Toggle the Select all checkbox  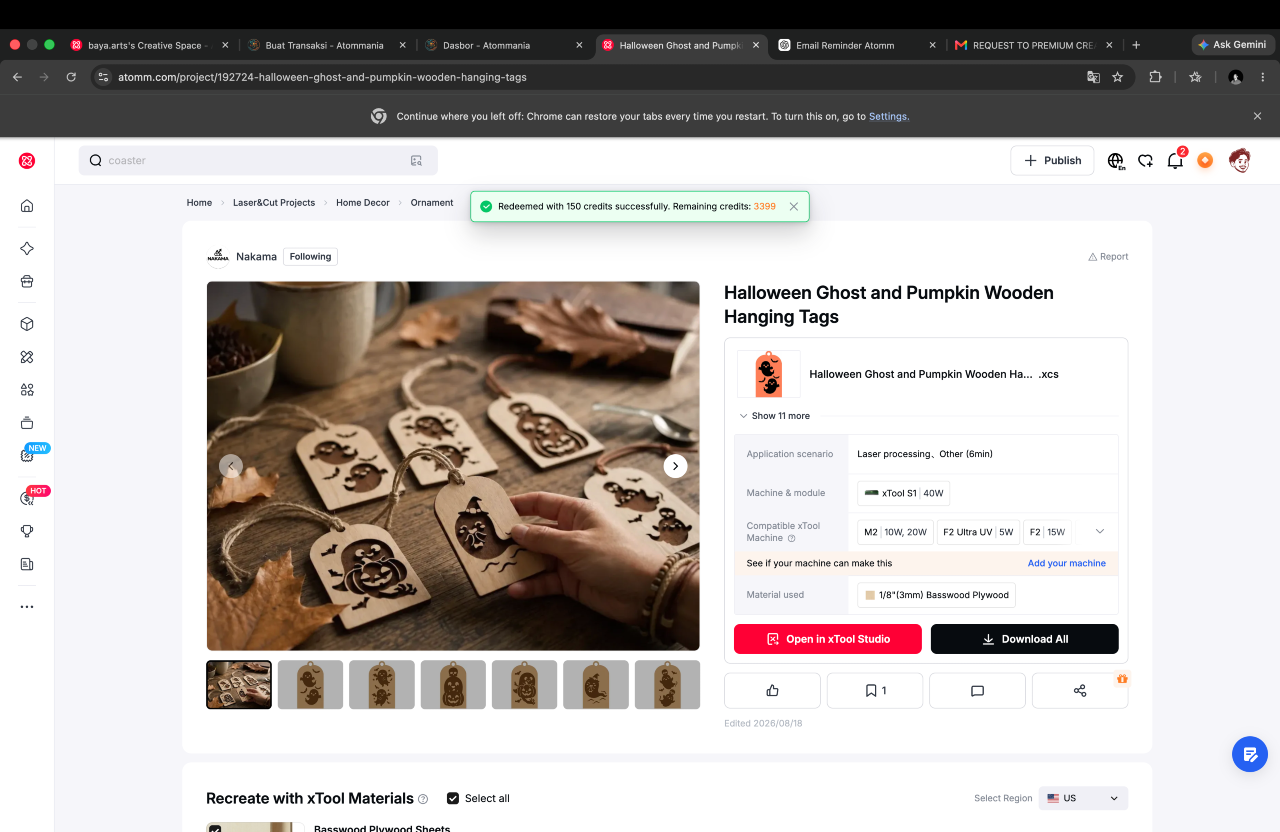click(453, 798)
